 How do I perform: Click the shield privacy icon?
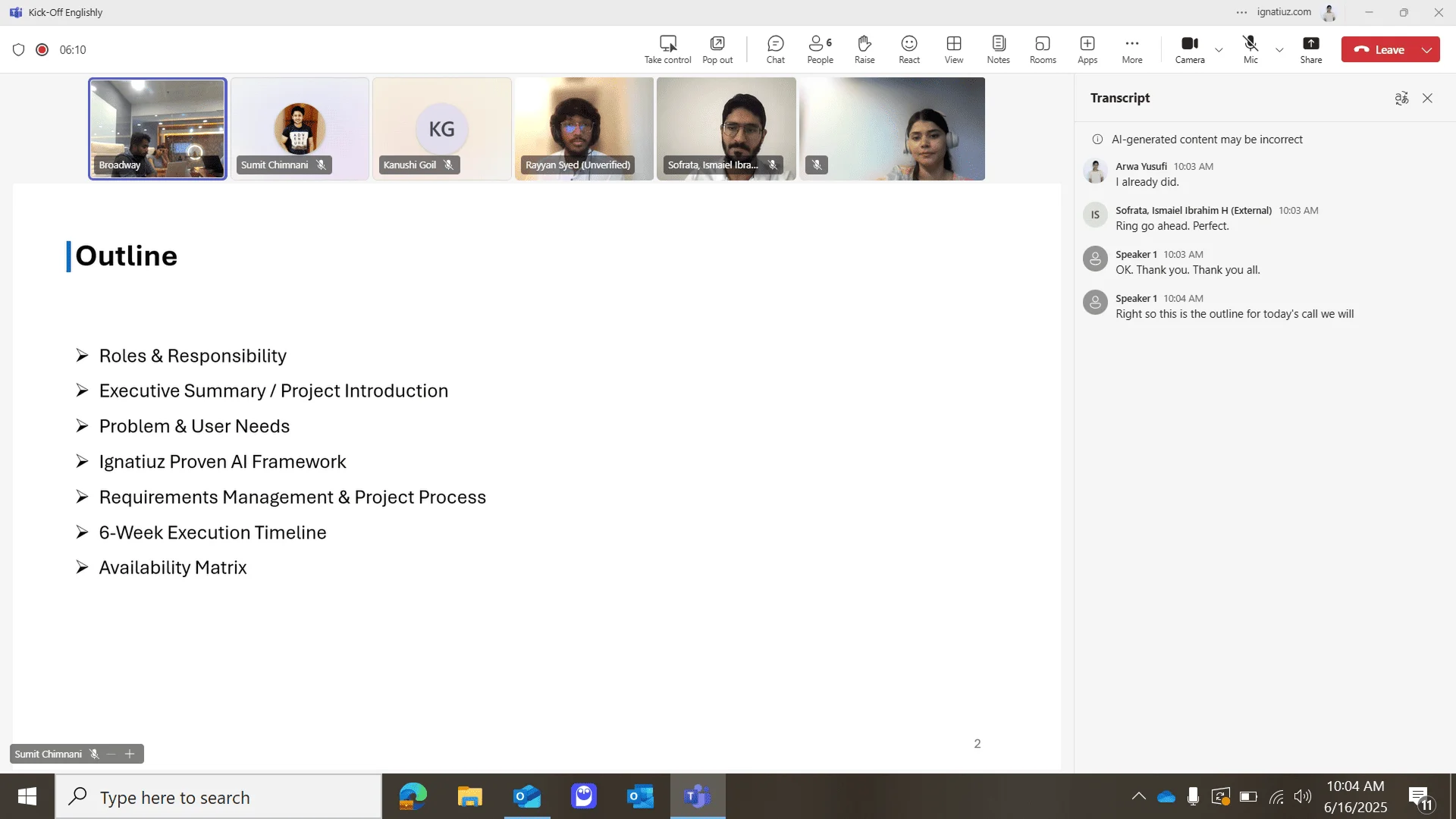[19, 49]
